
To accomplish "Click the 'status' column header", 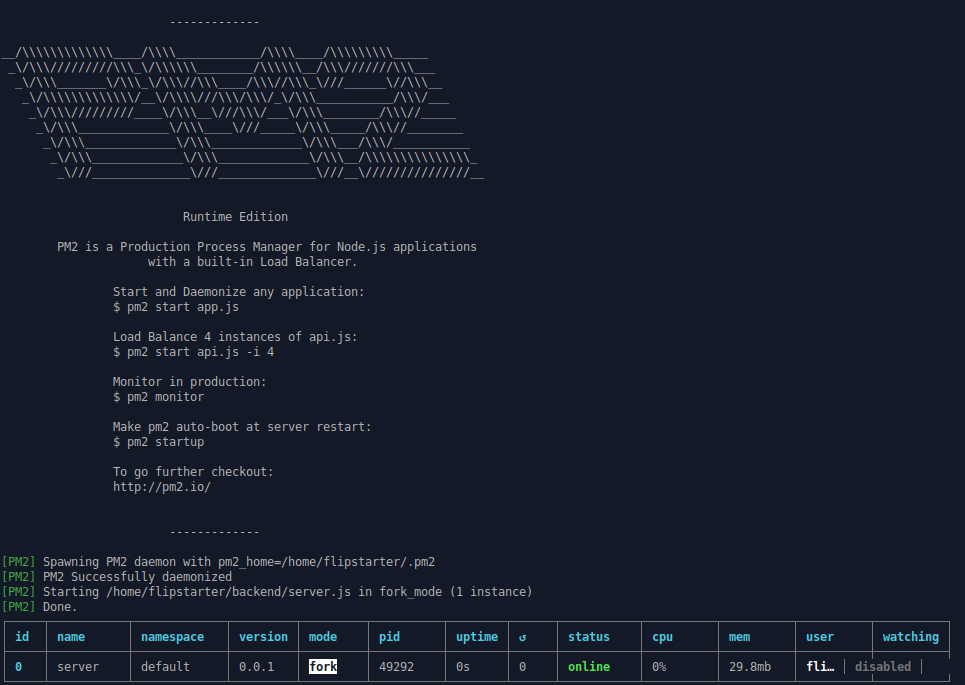I will point(589,637).
